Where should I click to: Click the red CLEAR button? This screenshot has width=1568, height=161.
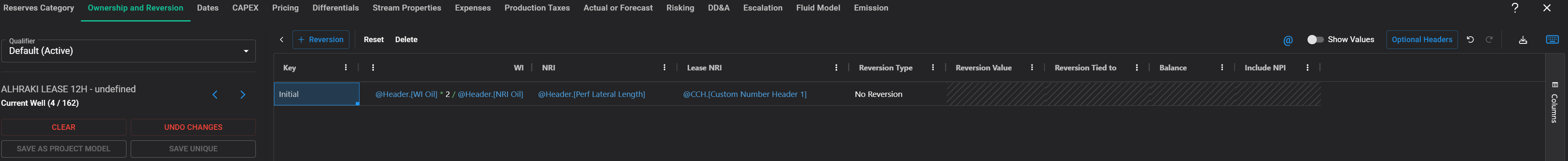[x=63, y=127]
